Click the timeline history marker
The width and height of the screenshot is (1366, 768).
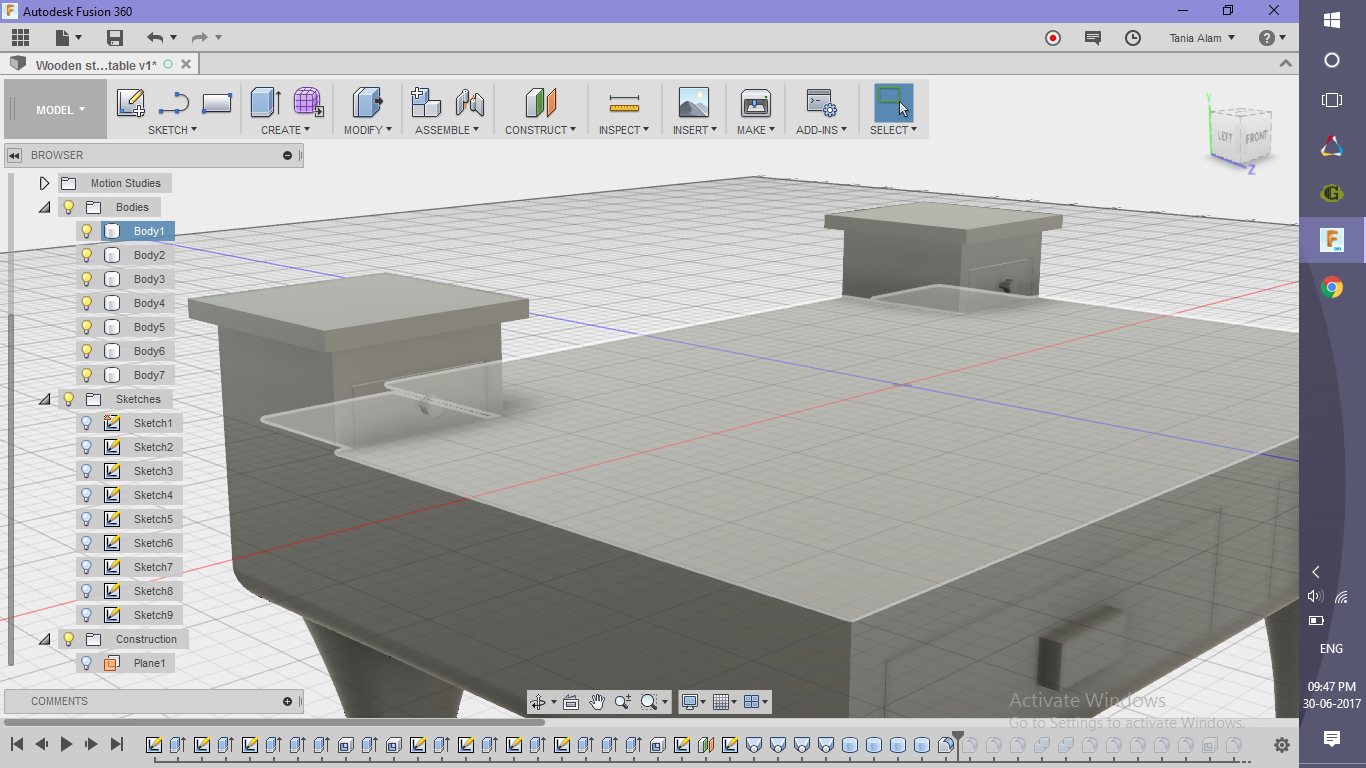(958, 743)
